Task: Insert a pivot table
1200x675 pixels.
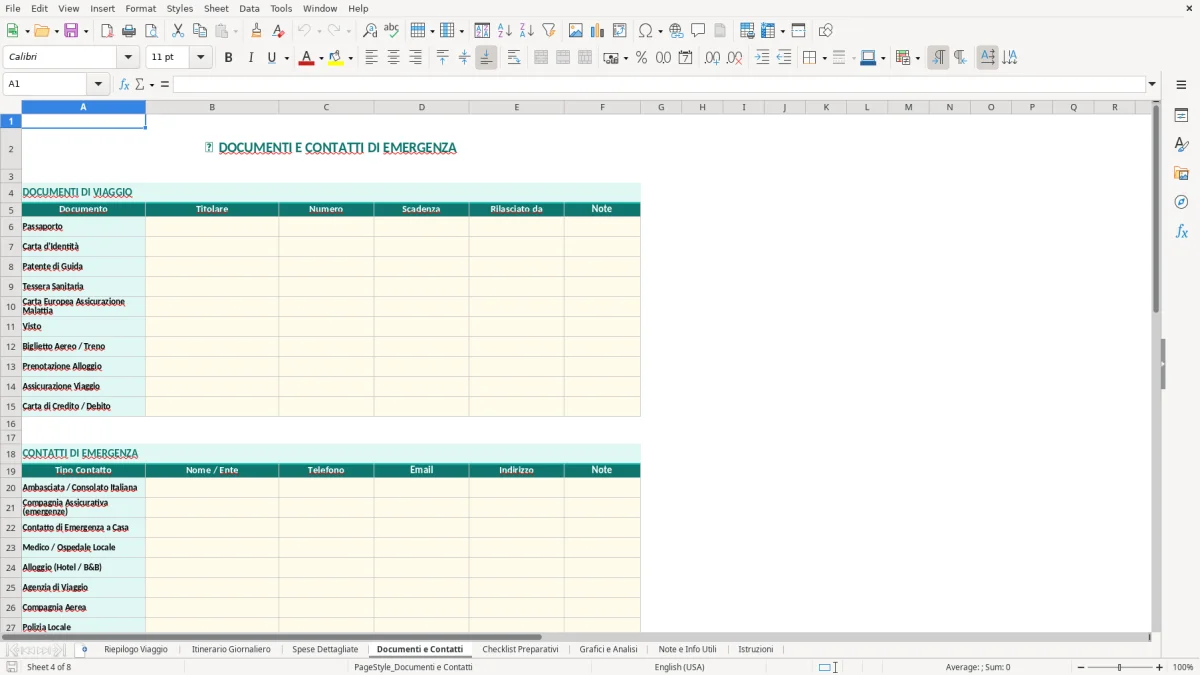Action: pos(620,31)
